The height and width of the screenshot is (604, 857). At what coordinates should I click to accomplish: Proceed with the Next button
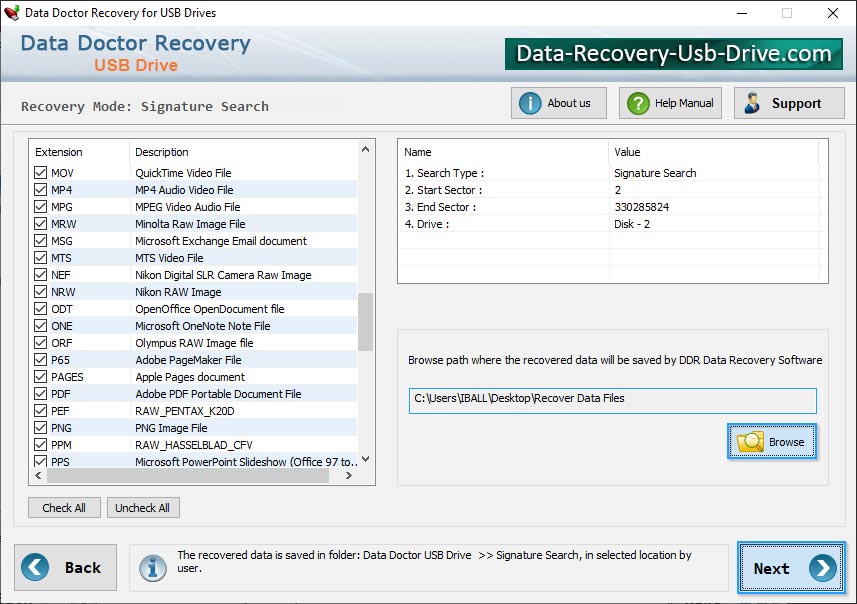click(x=791, y=568)
